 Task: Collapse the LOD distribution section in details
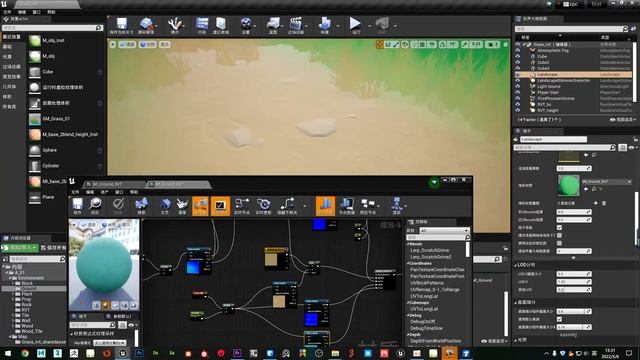click(x=516, y=265)
